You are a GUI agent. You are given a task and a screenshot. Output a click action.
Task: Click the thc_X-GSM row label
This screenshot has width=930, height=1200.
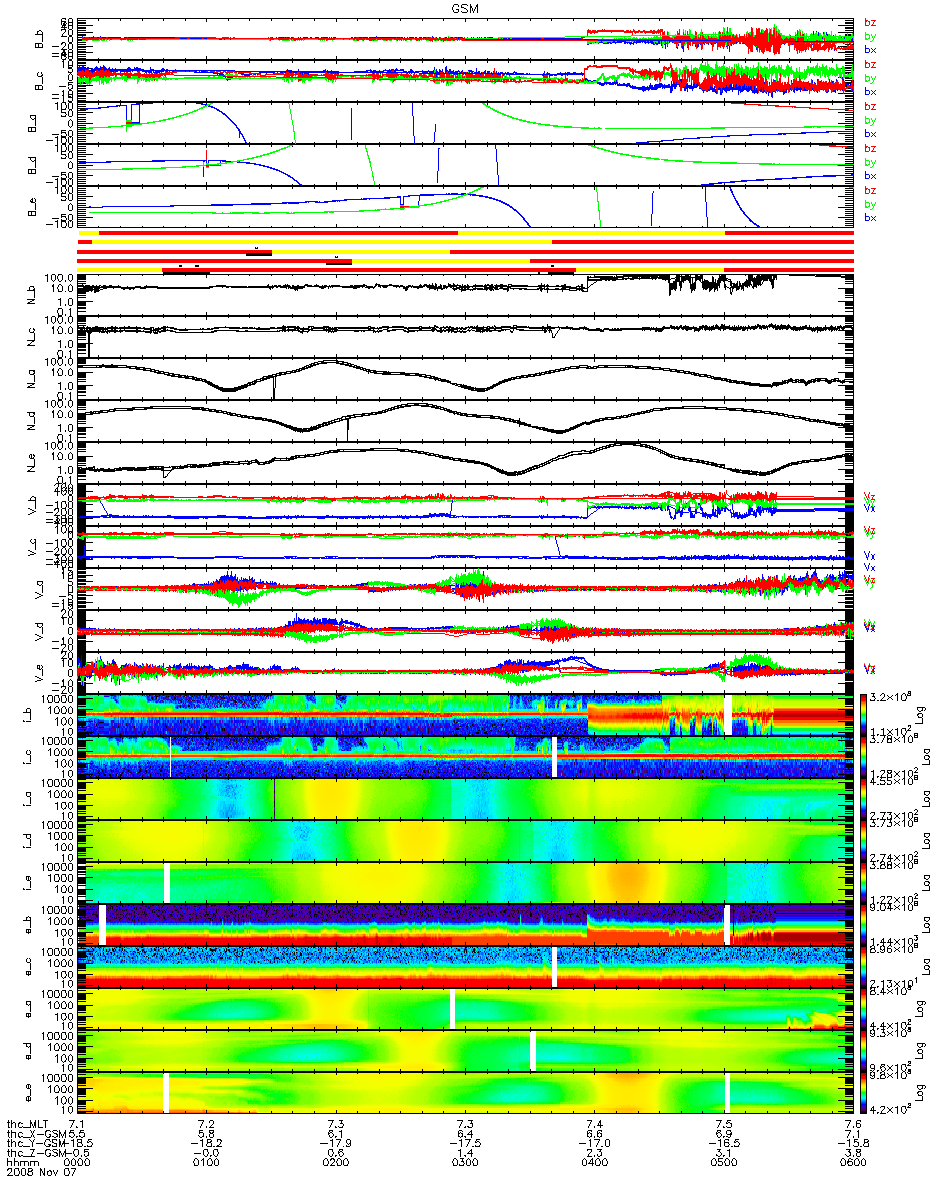point(35,1134)
